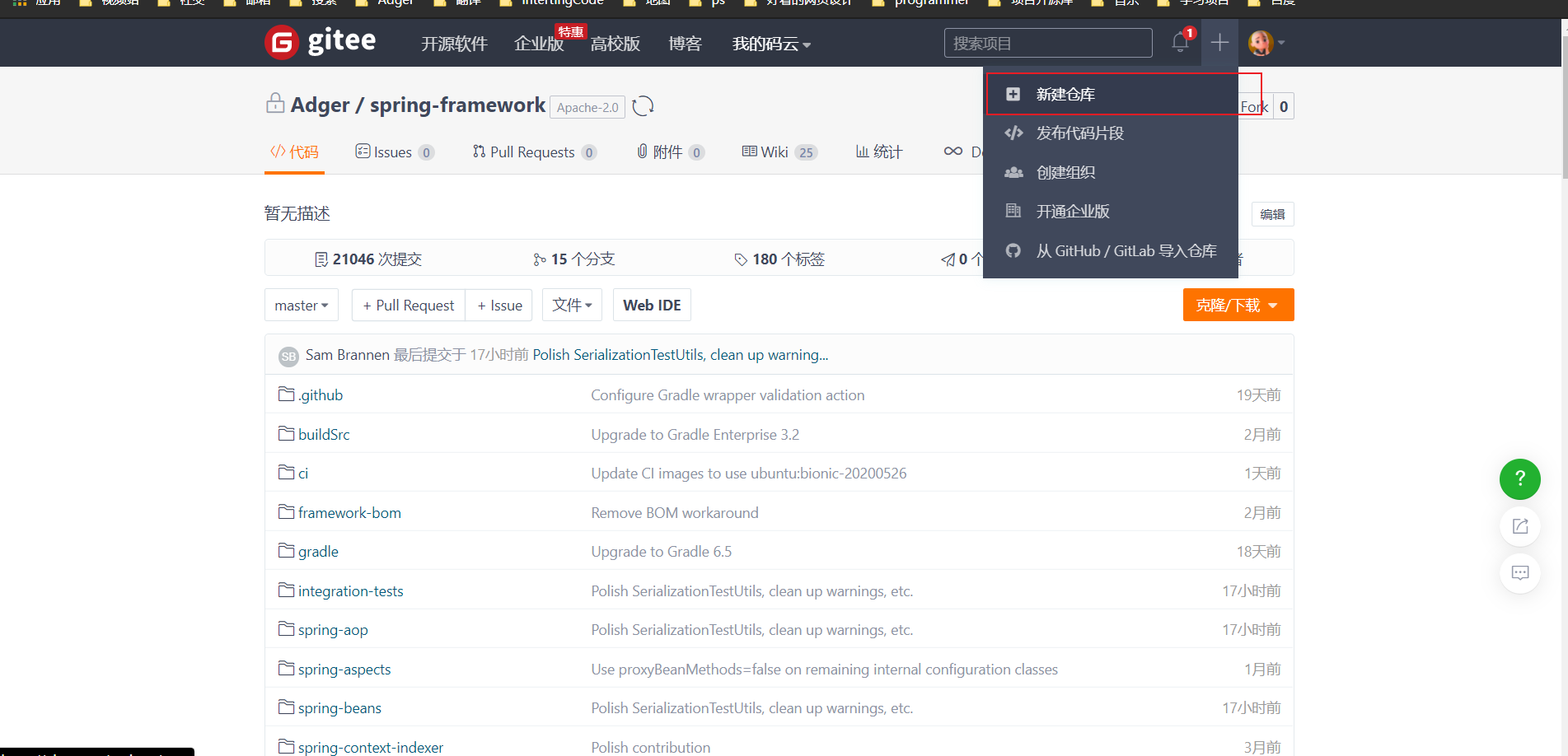1568x756 pixels.
Task: Open the spring-framework repository title link
Action: tap(457, 105)
